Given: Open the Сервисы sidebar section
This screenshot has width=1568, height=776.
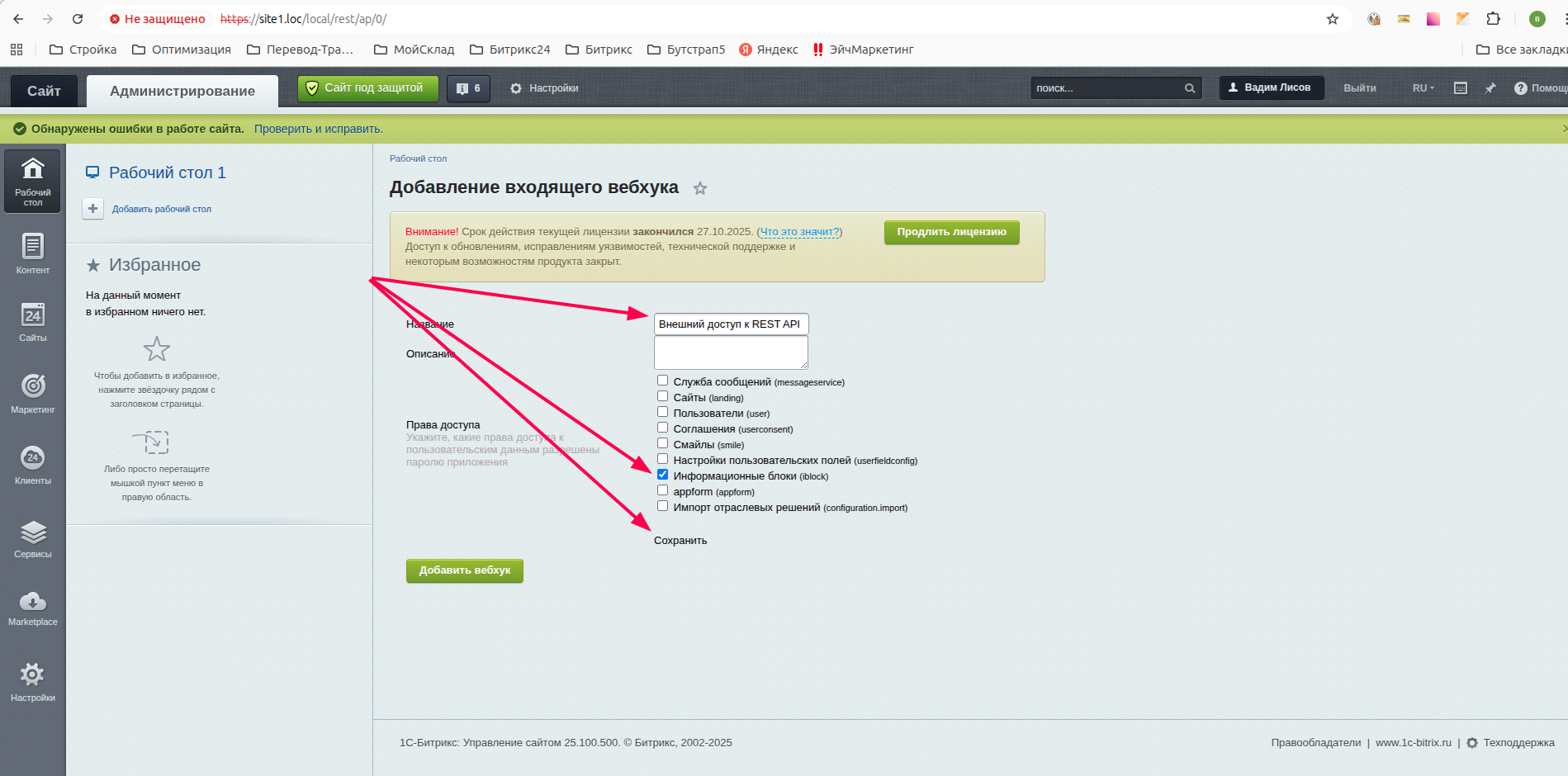Looking at the screenshot, I should pyautogui.click(x=33, y=540).
